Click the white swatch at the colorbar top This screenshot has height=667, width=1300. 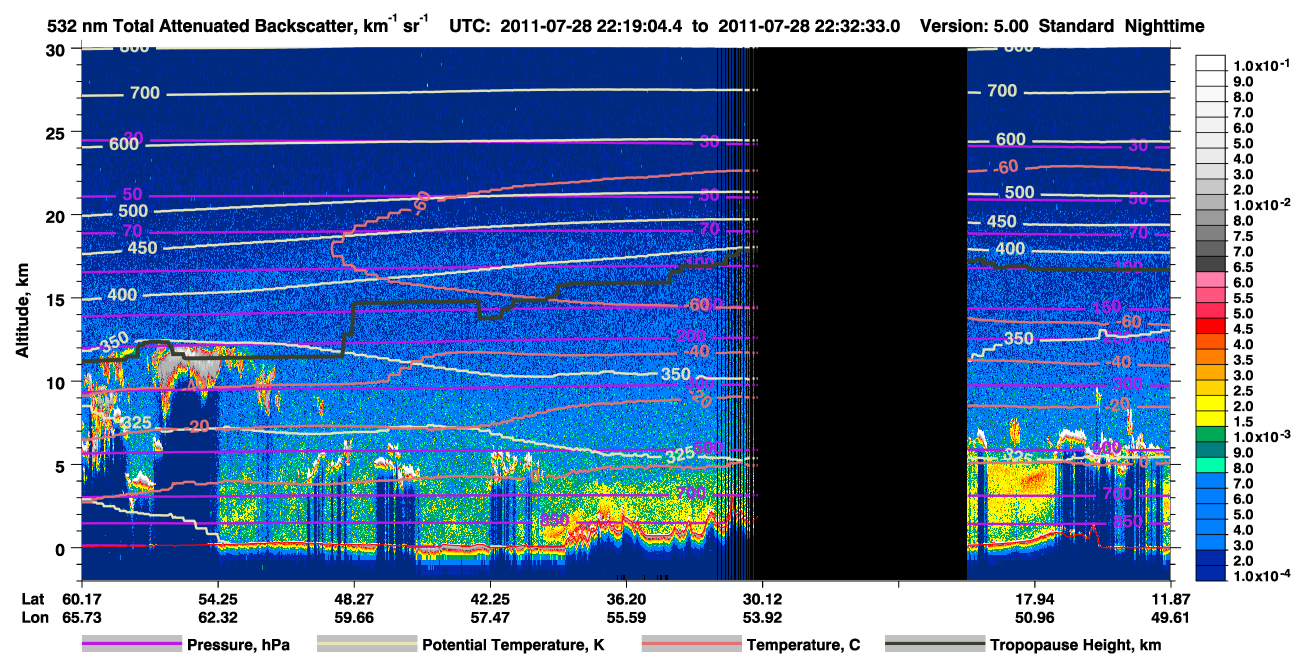[1211, 62]
